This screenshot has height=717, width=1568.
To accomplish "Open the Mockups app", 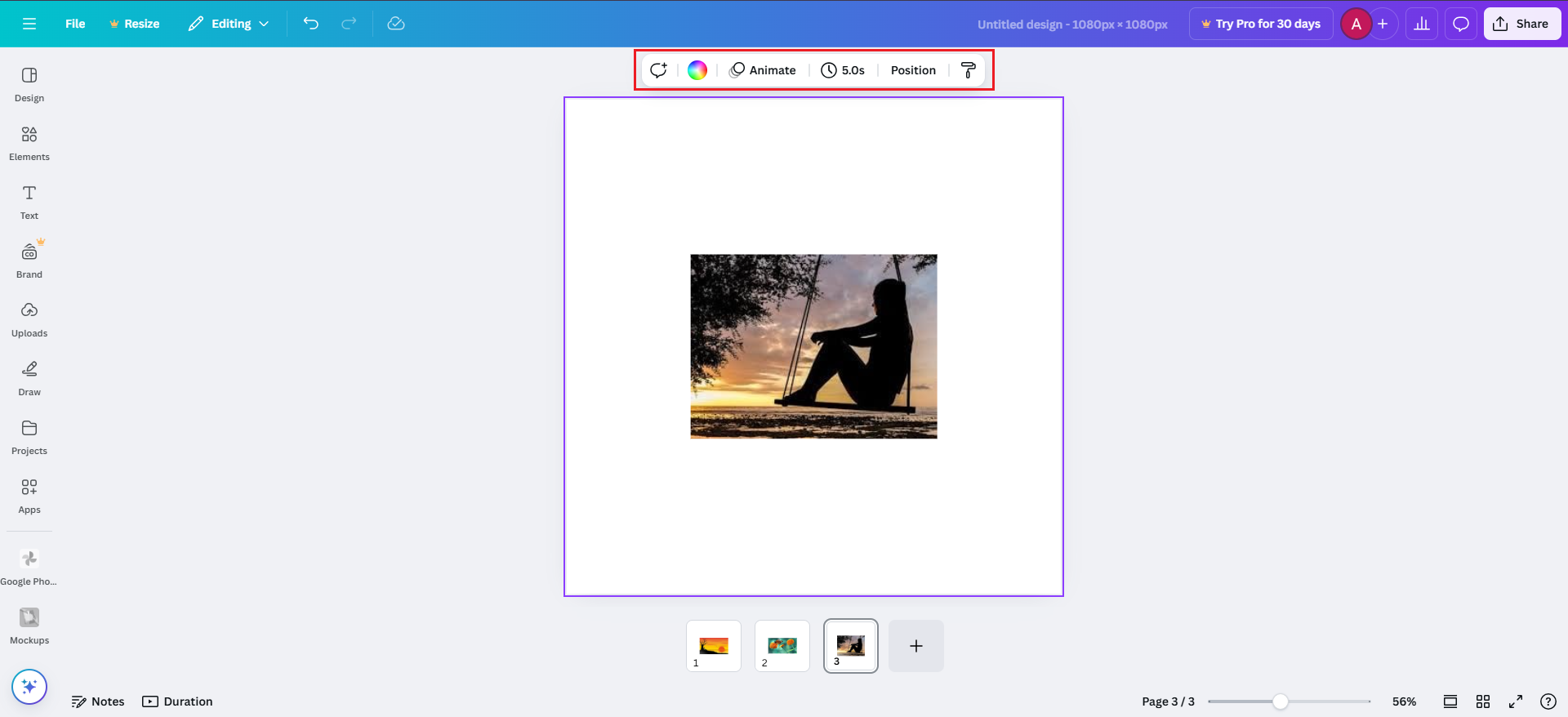I will (x=29, y=626).
